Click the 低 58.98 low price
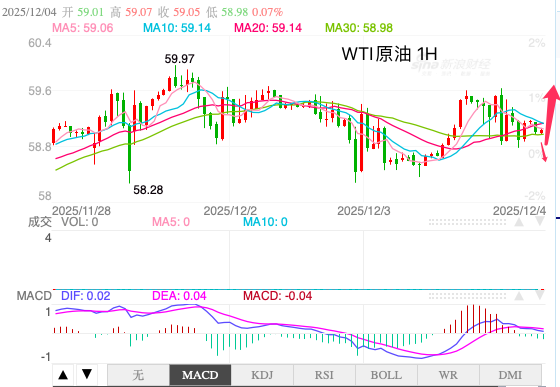This screenshot has height=387, width=560. point(227,12)
